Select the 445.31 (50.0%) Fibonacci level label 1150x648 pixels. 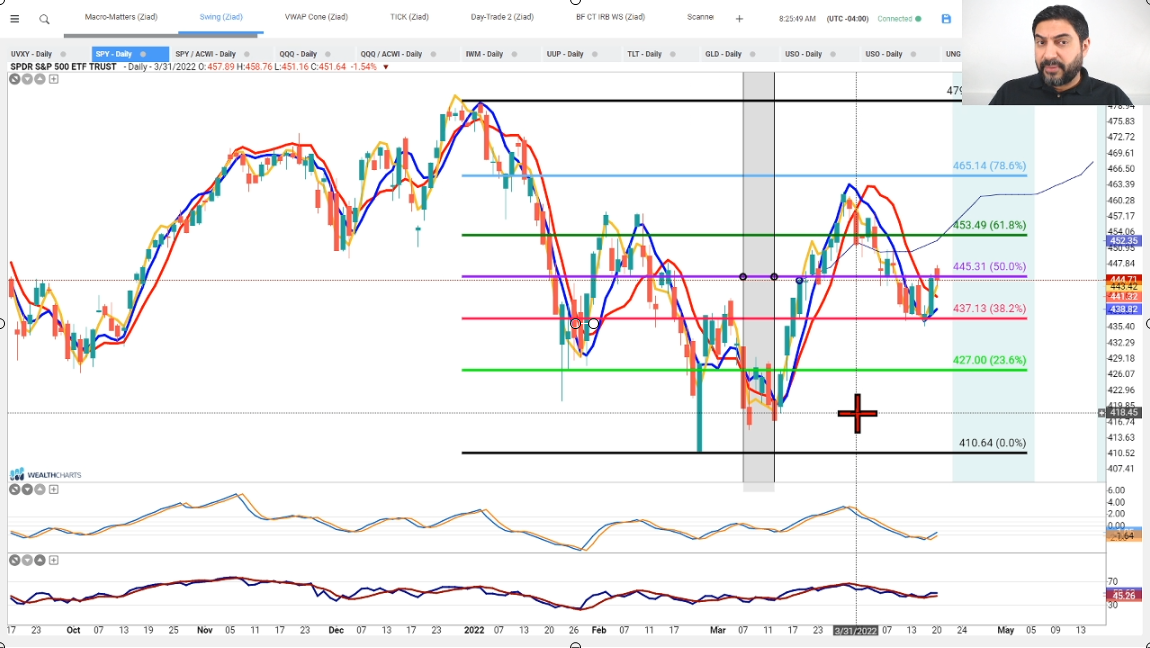[x=989, y=267]
